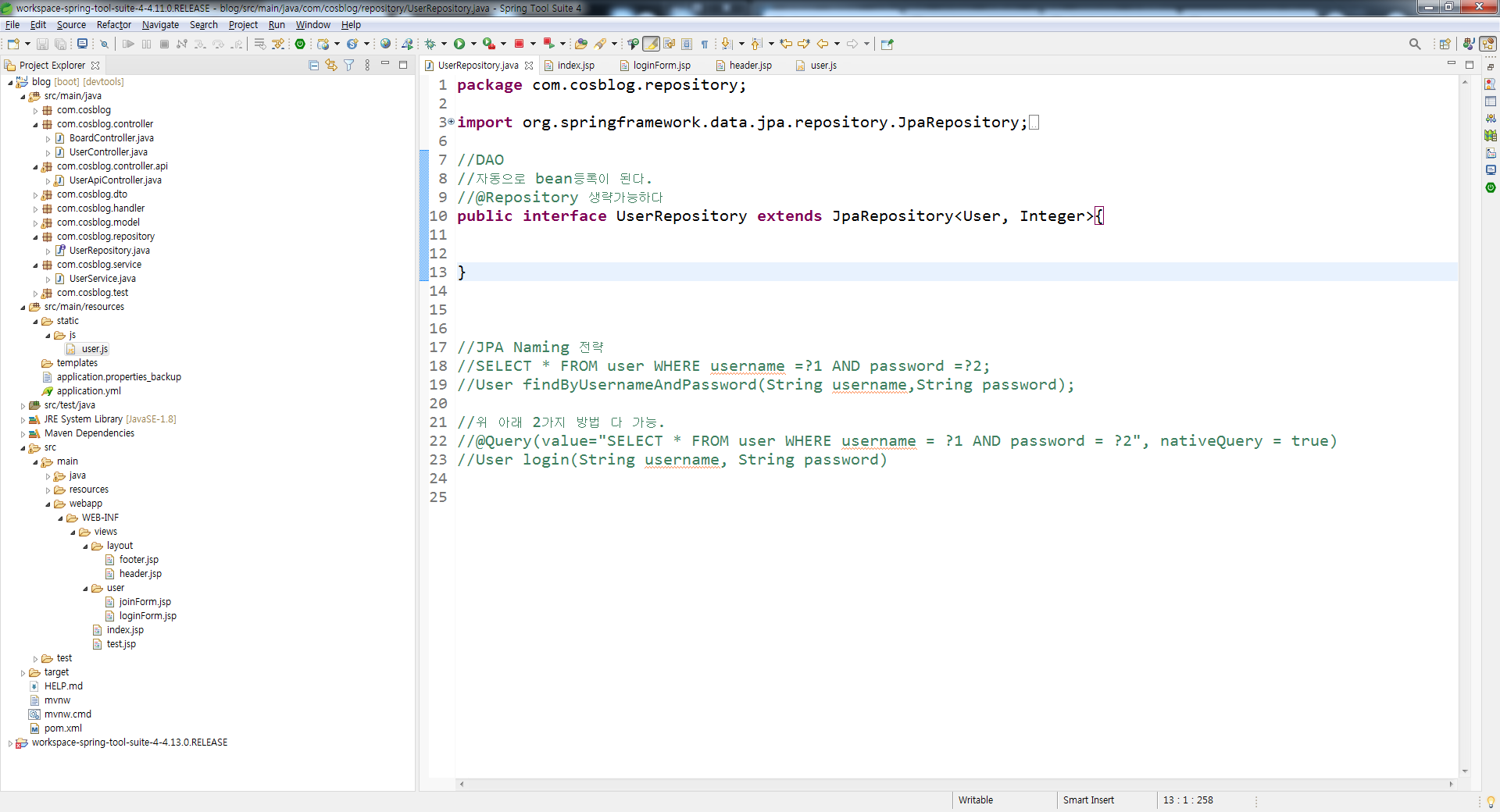Click the Previous Annotation arrow icon
This screenshot has height=812, width=1500.
756,45
